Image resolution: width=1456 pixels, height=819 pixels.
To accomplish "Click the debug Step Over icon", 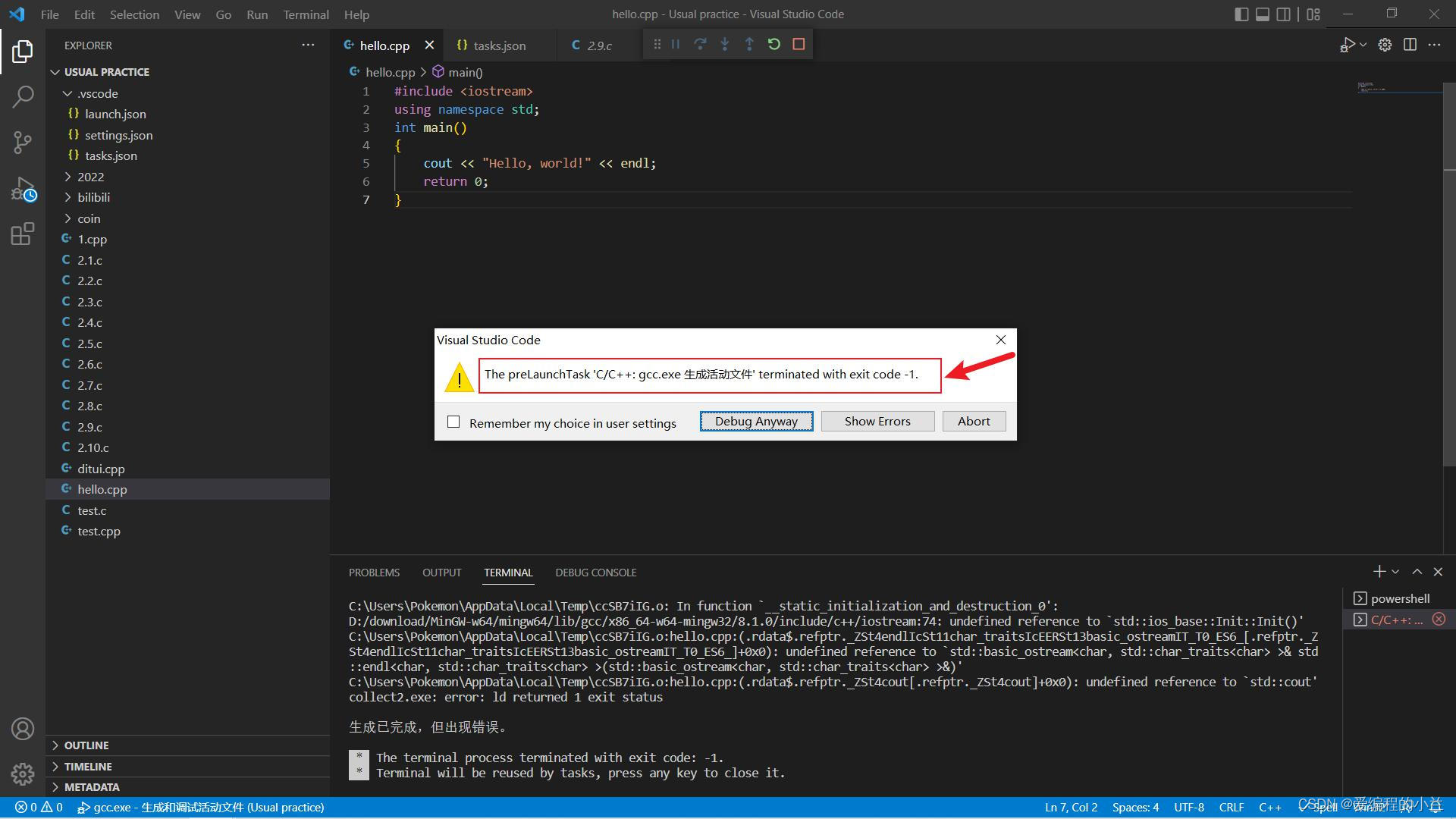I will click(700, 45).
